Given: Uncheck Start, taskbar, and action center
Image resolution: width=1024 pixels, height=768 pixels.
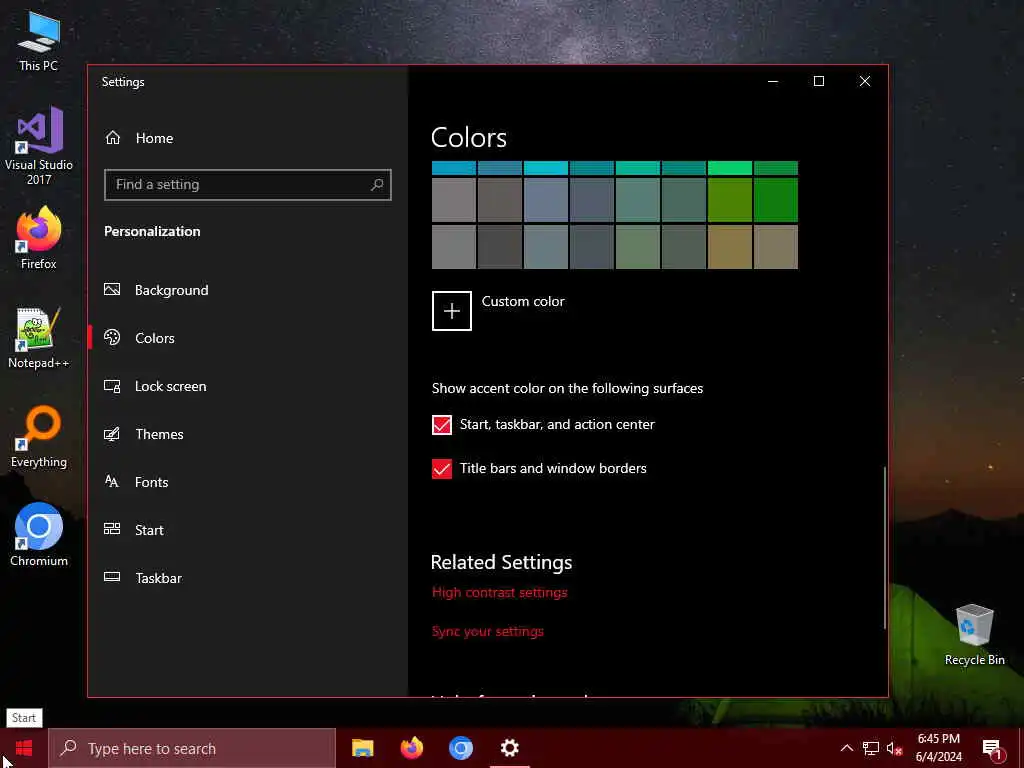Looking at the screenshot, I should (441, 424).
